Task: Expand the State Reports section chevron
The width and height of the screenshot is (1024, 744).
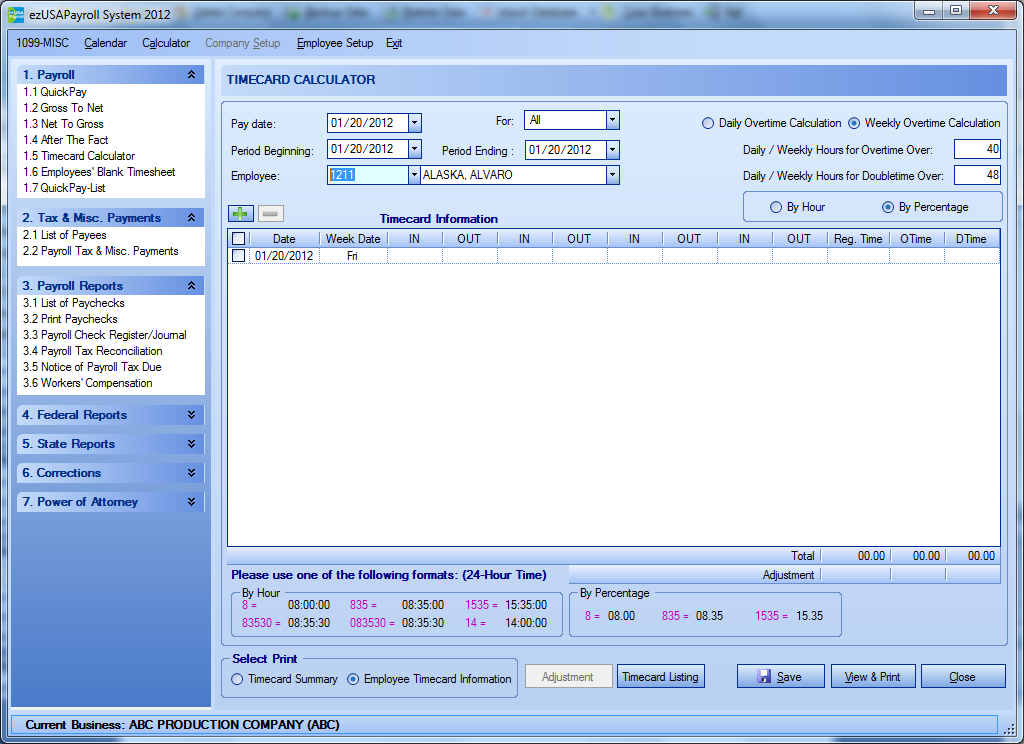Action: pyautogui.click(x=191, y=444)
